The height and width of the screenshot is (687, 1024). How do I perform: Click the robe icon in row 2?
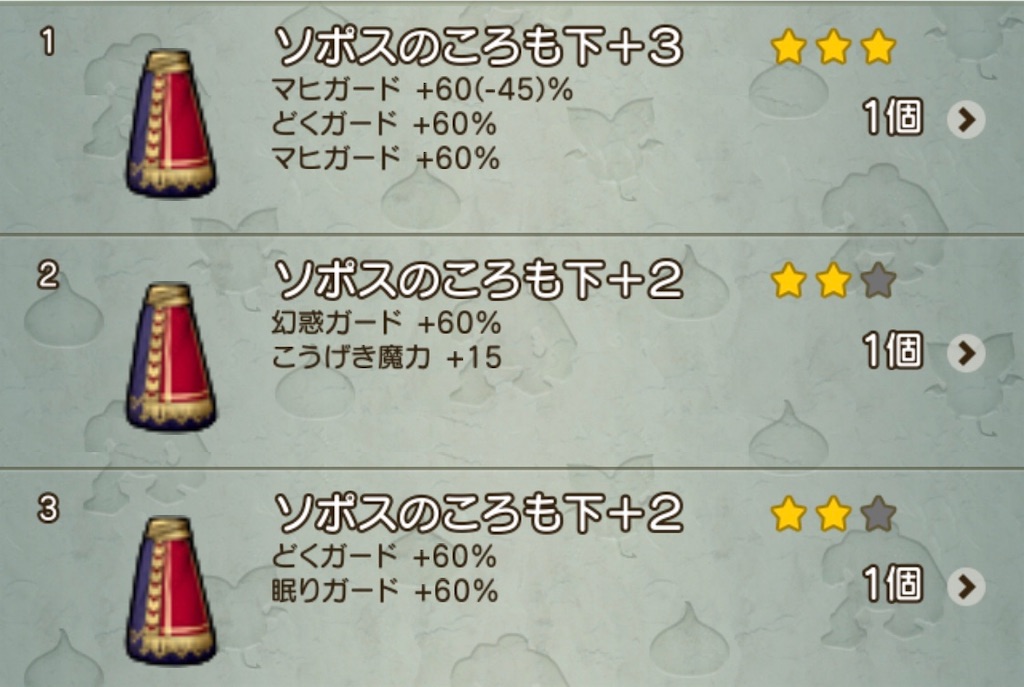coord(171,357)
